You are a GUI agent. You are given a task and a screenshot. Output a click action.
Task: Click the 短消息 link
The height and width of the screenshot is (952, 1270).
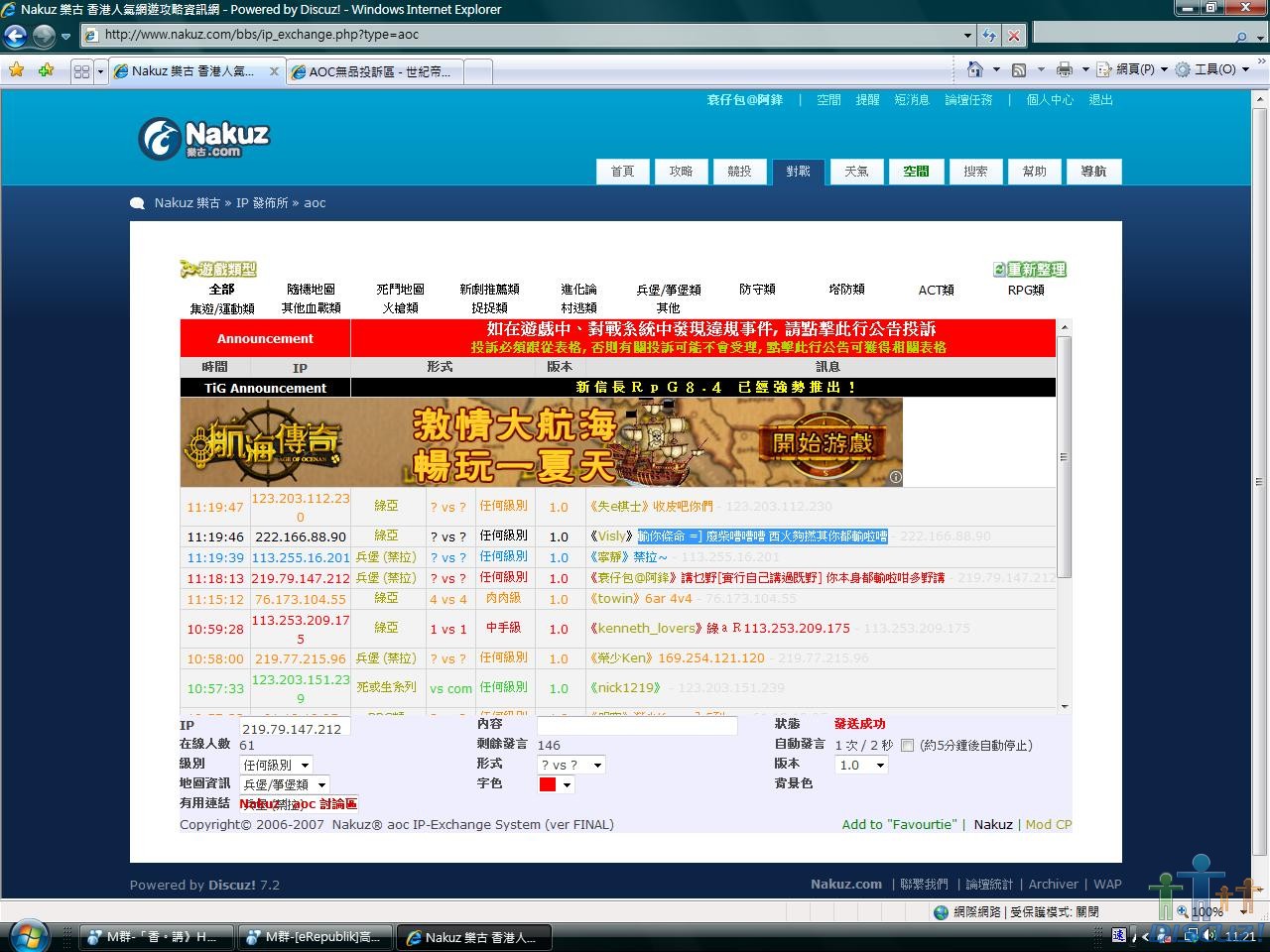[x=912, y=100]
